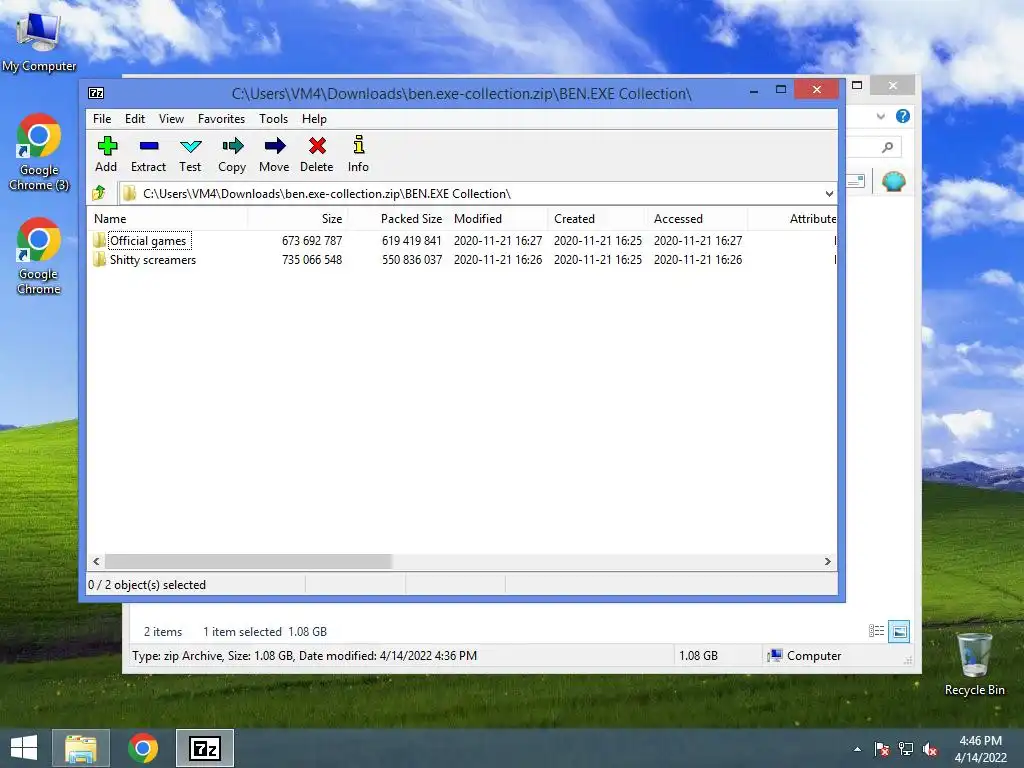1024x768 pixels.
Task: Switch Explorer to large icons view
Action: [x=899, y=631]
